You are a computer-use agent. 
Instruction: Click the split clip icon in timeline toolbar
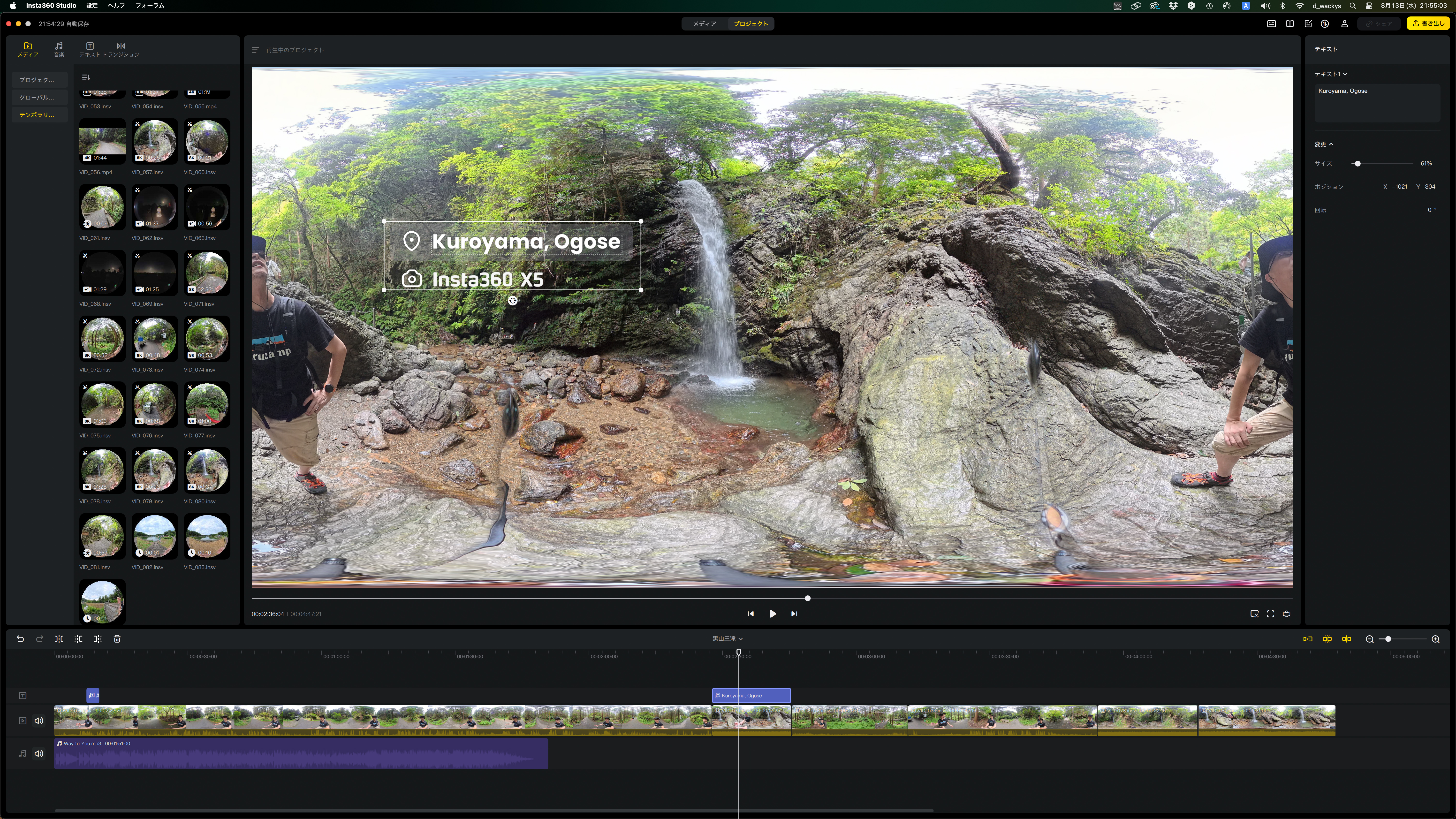coord(59,639)
